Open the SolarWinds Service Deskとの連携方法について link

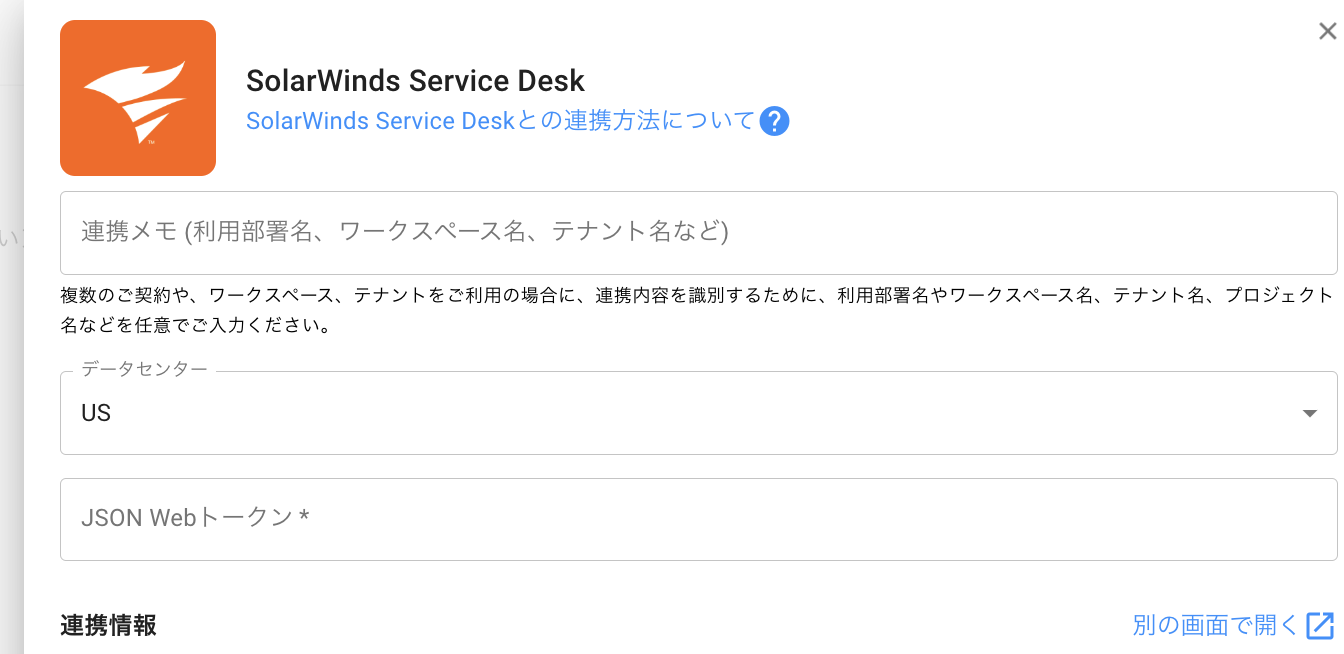500,121
